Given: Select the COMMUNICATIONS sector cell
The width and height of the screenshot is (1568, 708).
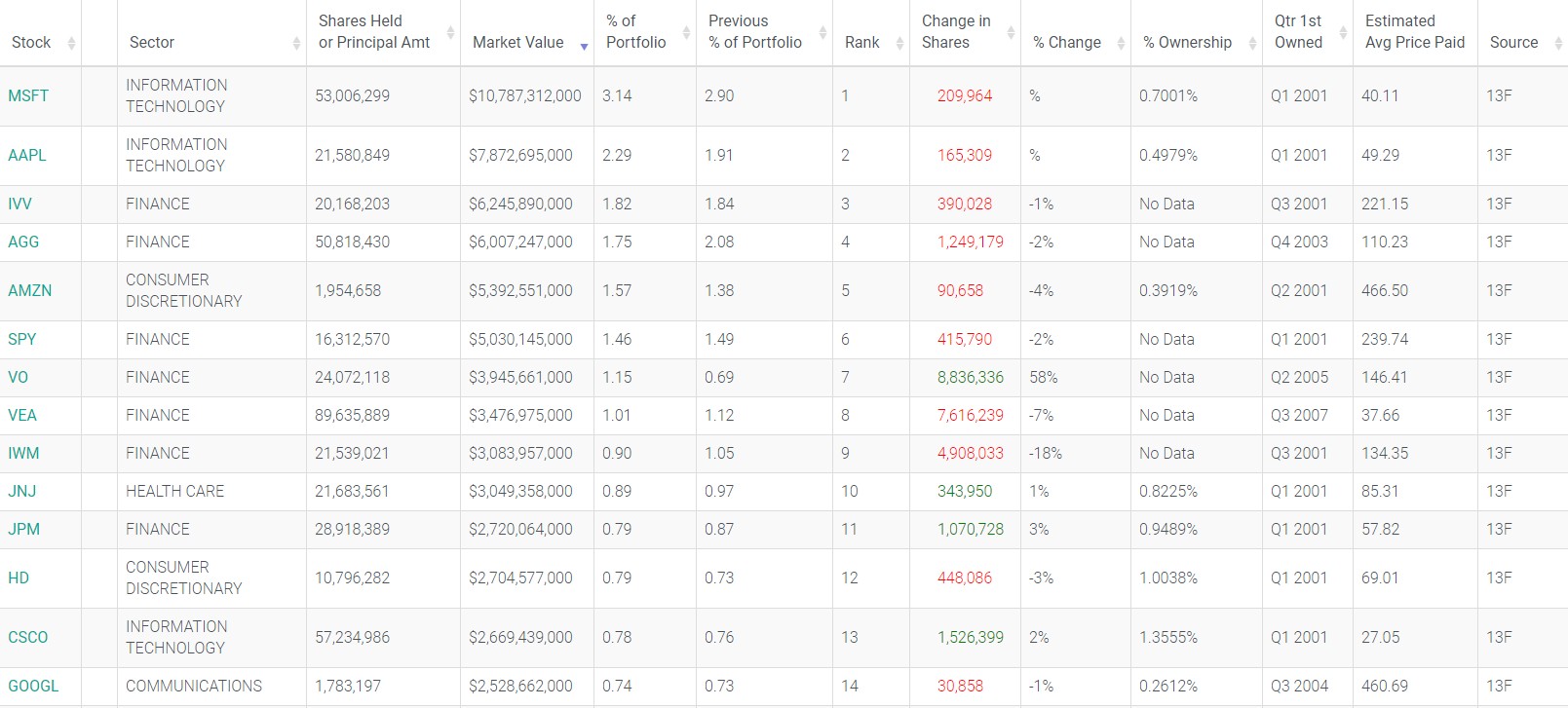Looking at the screenshot, I should point(194,687).
